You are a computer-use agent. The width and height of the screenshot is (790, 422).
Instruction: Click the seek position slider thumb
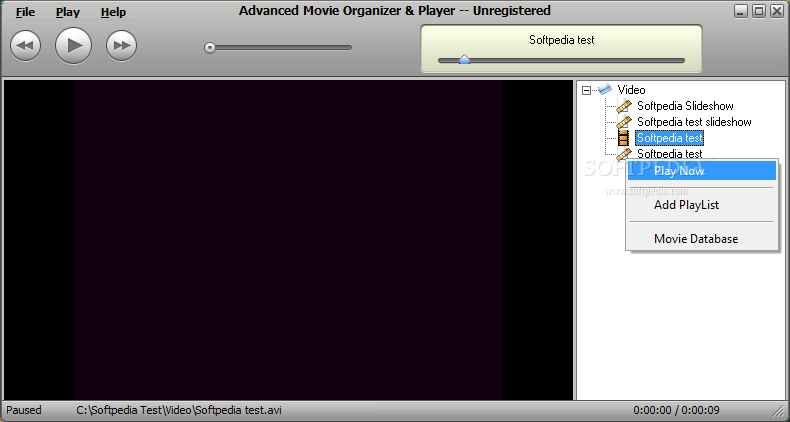[x=465, y=60]
